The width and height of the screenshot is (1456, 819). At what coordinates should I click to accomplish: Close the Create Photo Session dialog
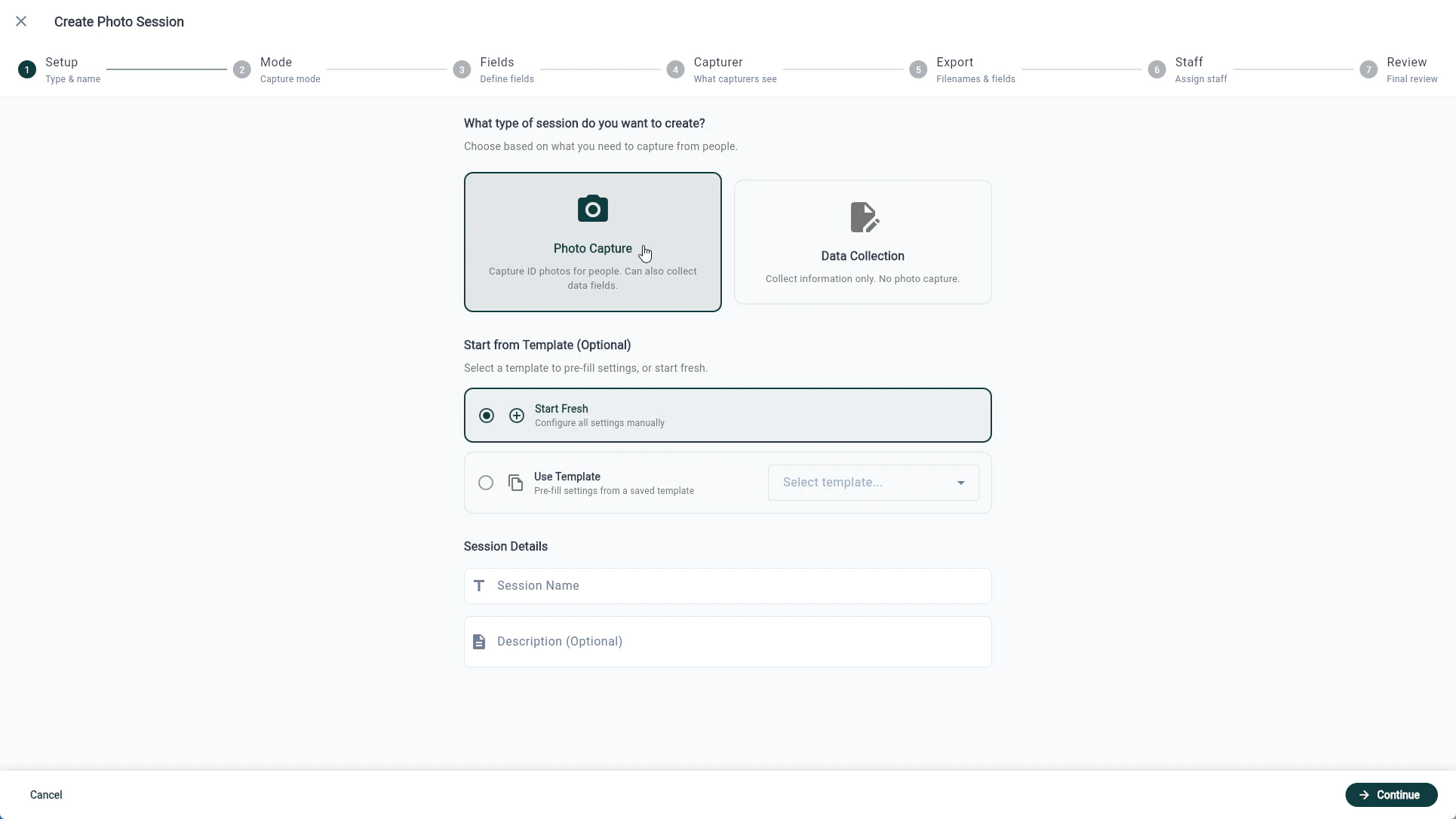pos(21,22)
